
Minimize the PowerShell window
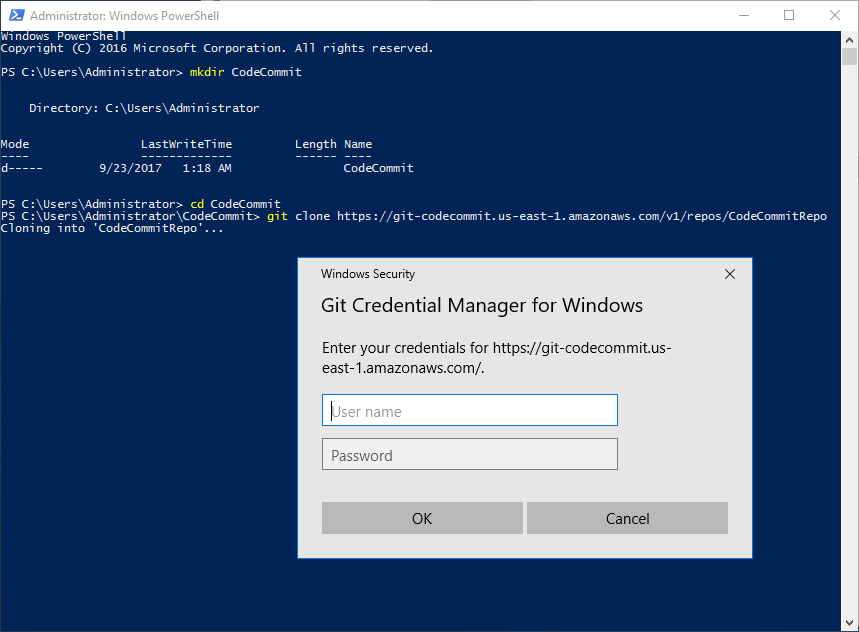point(743,15)
